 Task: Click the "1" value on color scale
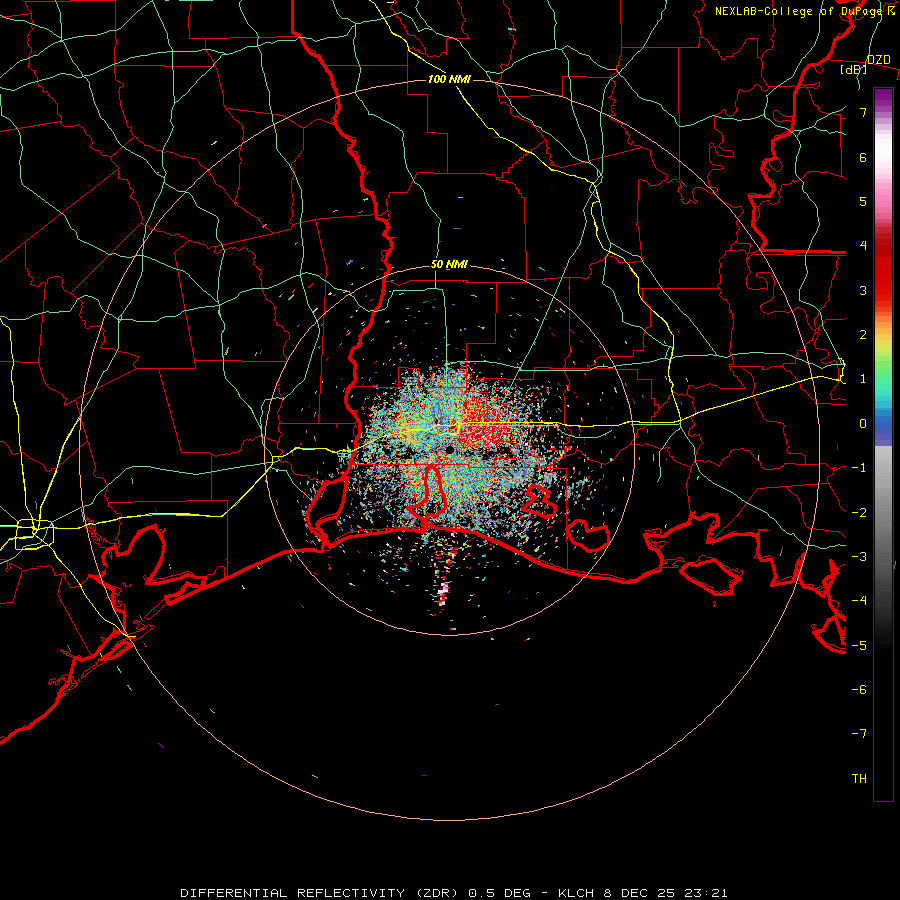coord(863,379)
